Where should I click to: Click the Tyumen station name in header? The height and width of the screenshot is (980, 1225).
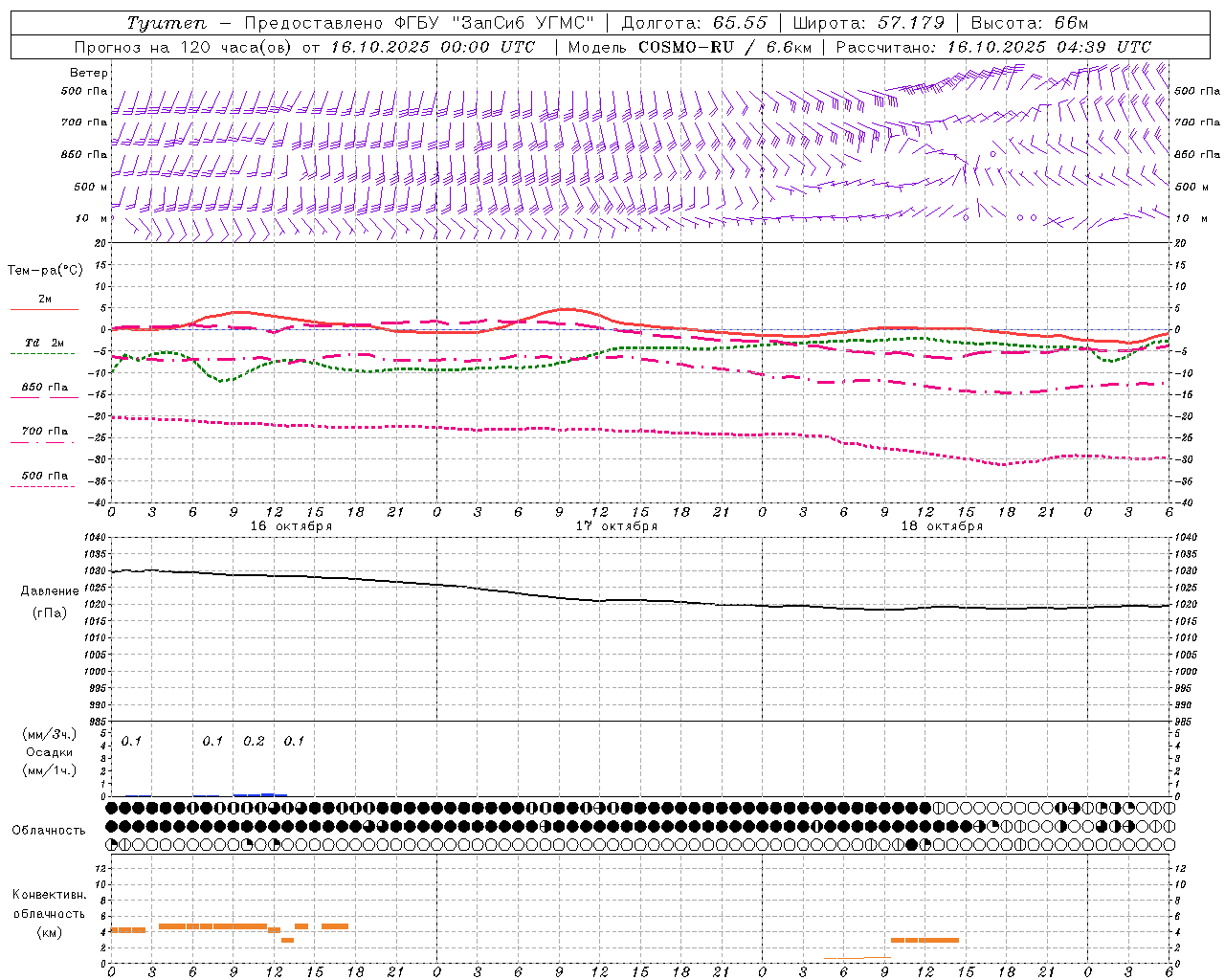(166, 23)
